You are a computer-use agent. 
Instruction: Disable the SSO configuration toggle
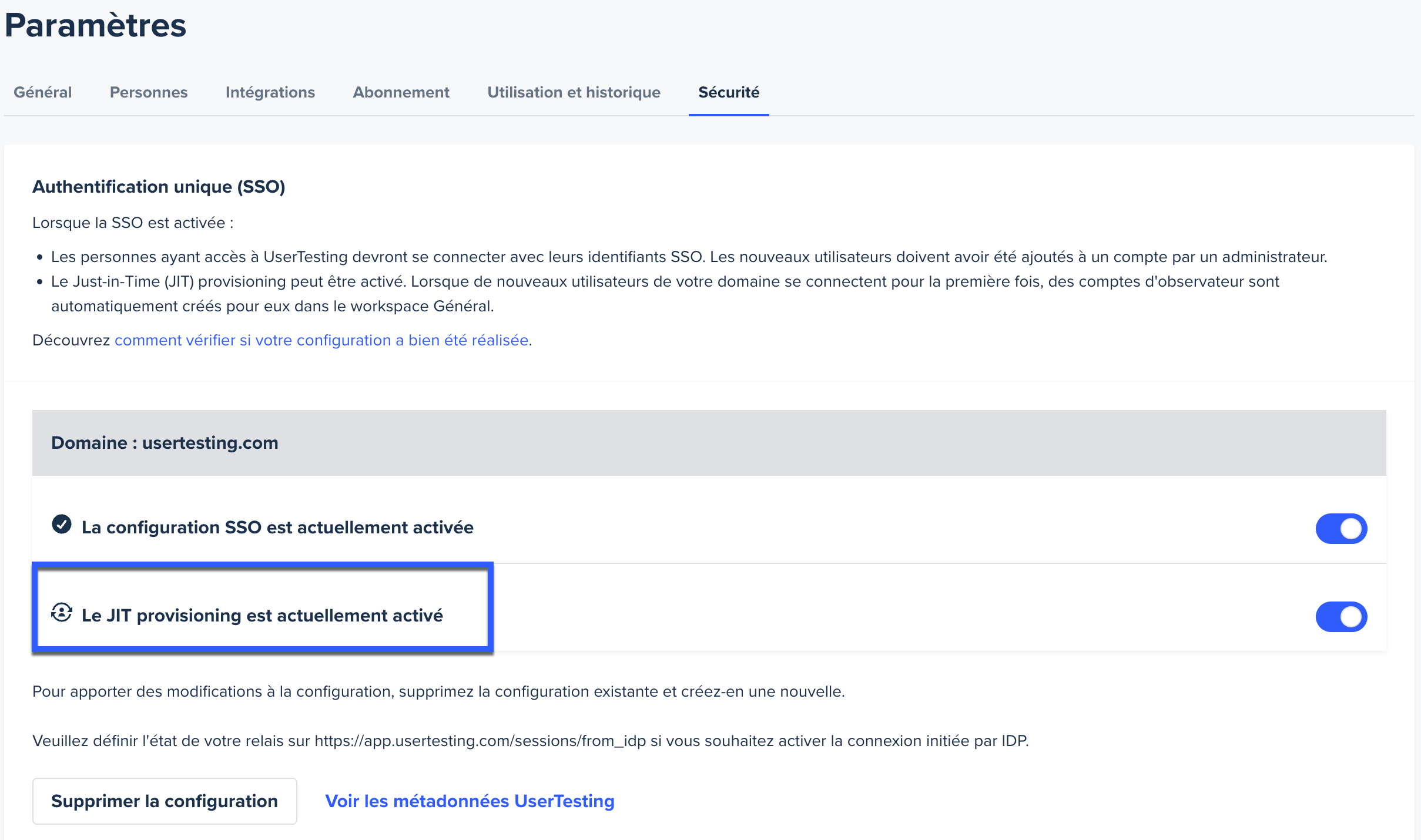(1340, 529)
